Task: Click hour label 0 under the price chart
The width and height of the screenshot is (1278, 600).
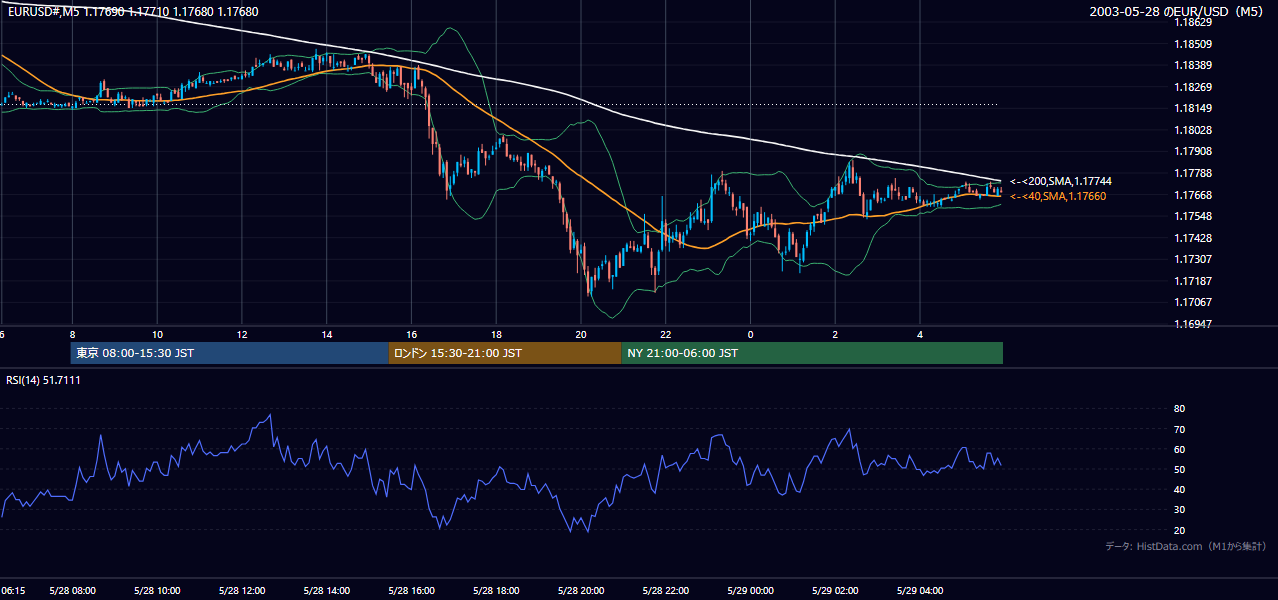Action: [x=751, y=334]
